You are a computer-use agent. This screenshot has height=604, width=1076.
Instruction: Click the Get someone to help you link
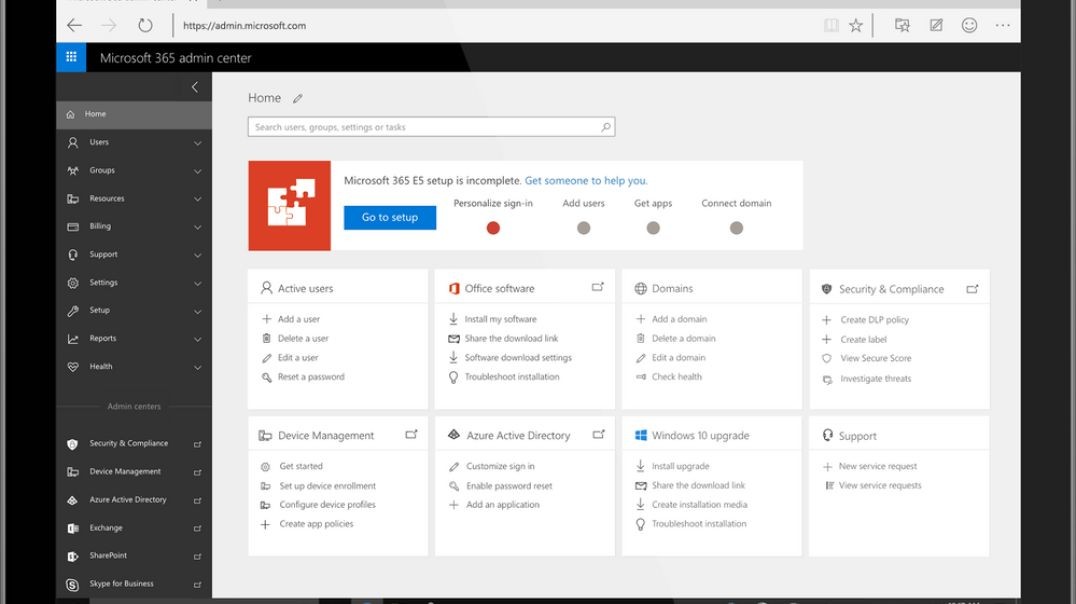point(586,181)
